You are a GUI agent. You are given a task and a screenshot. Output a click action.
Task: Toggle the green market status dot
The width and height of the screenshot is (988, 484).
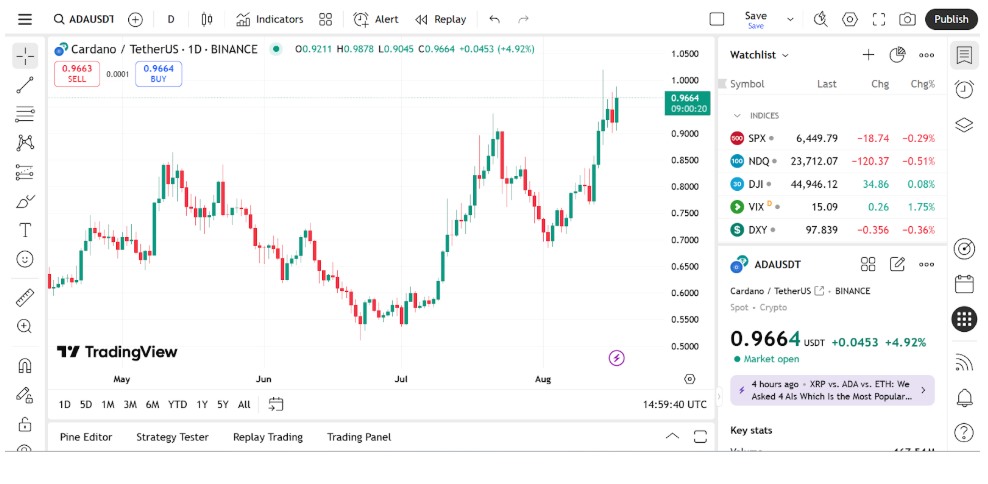(x=275, y=49)
